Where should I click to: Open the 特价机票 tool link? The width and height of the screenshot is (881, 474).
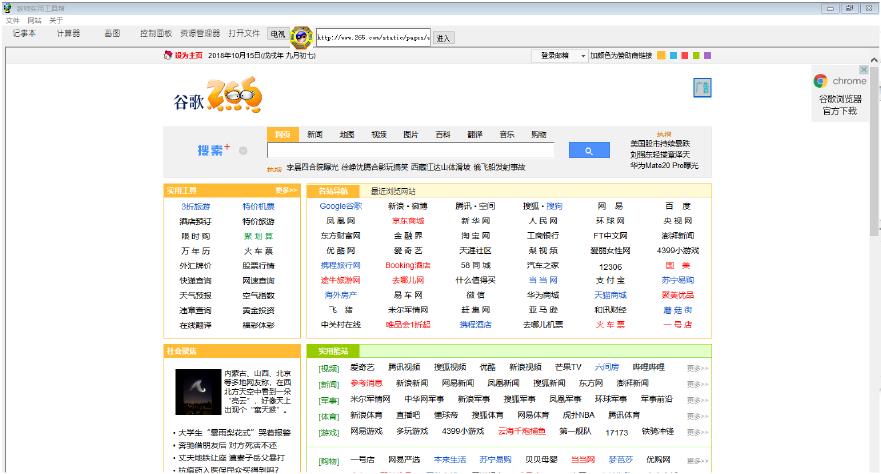[x=258, y=207]
